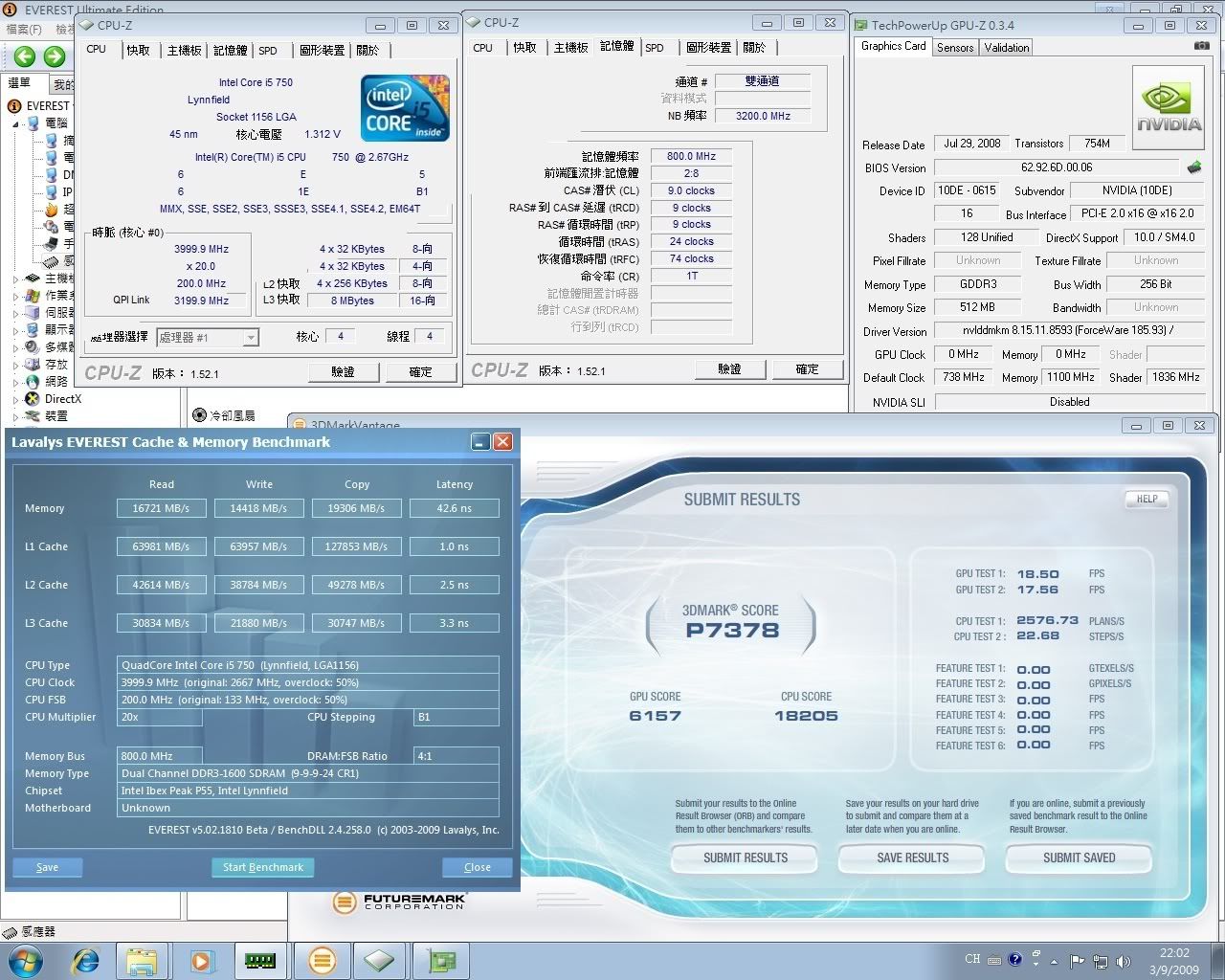Click the green Back arrow in EVEREST
This screenshot has width=1225, height=980.
click(x=24, y=56)
